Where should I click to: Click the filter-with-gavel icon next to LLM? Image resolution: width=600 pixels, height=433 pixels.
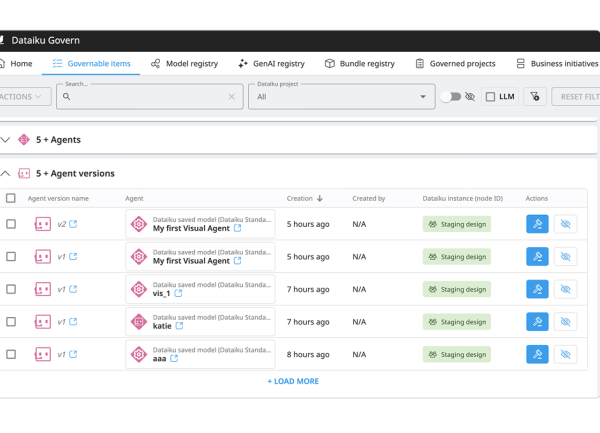tap(535, 97)
